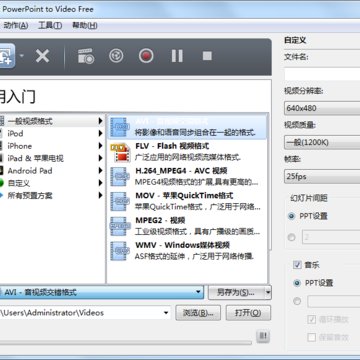
Task: Click the 打开(O) button
Action: click(248, 313)
